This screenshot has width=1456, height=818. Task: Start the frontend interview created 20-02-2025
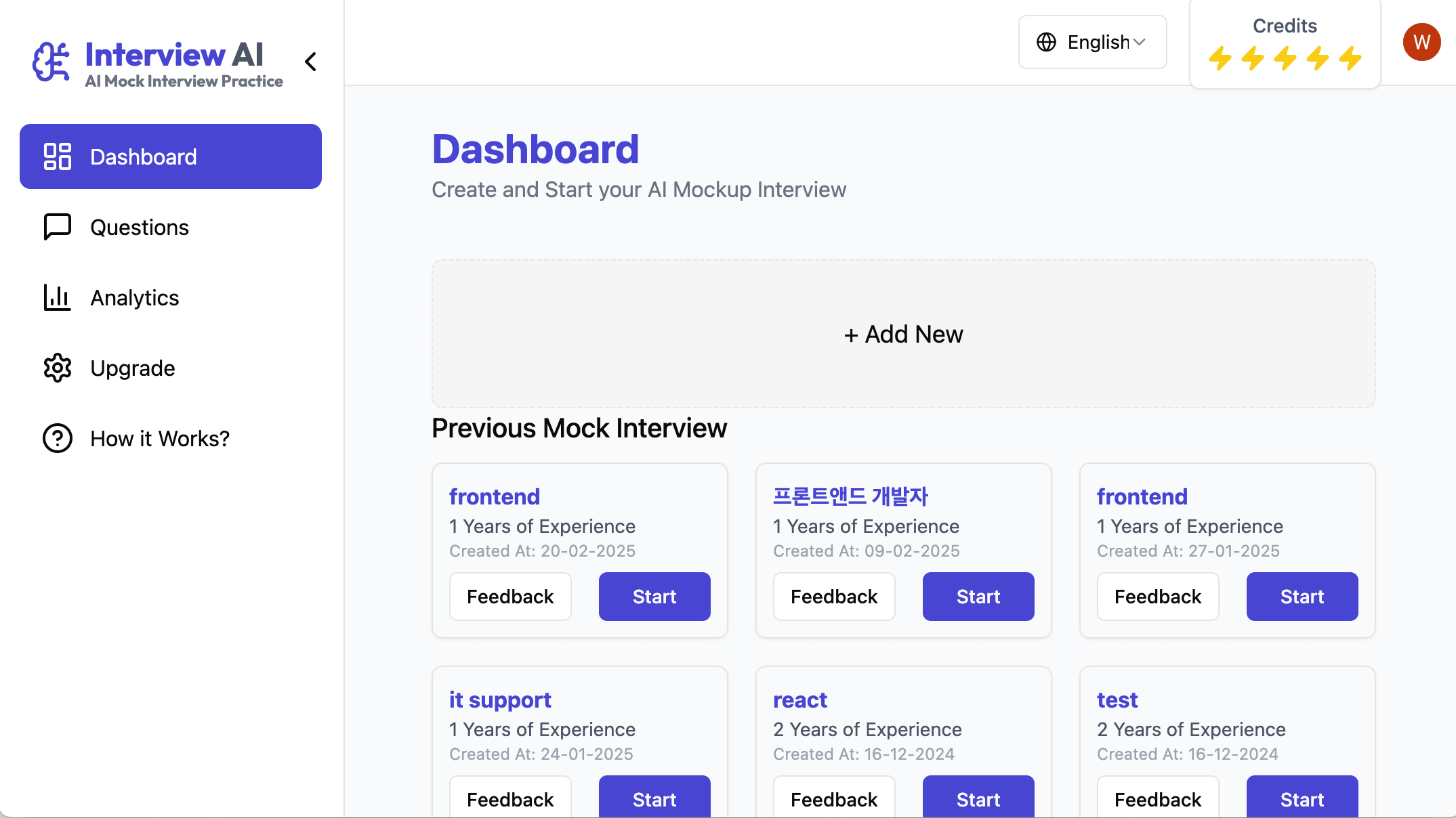654,597
